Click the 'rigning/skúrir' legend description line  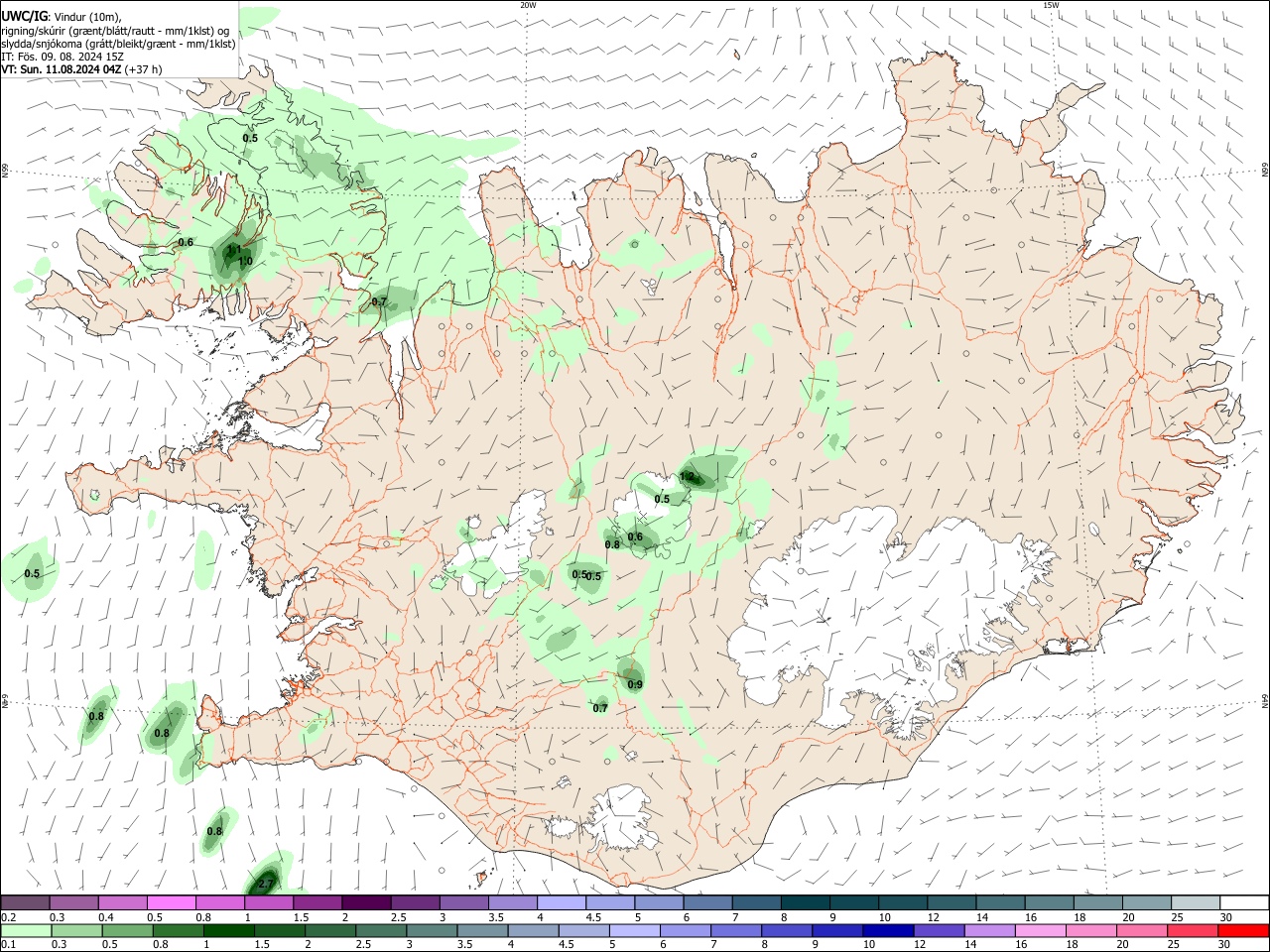(115, 30)
